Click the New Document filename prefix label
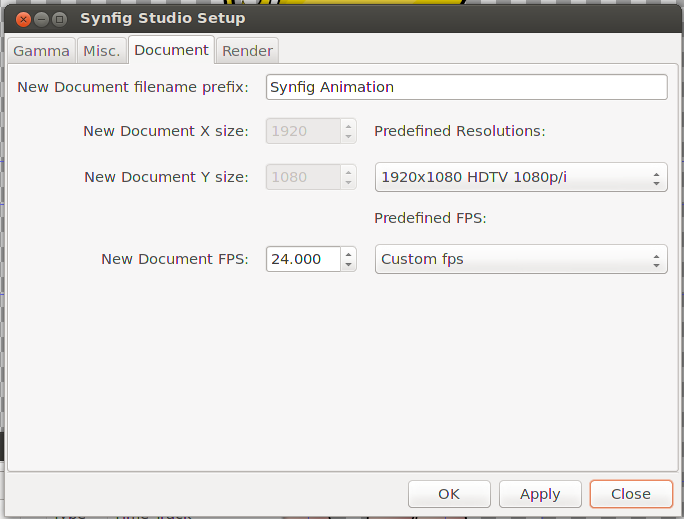The height and width of the screenshot is (519, 684). coord(133,87)
